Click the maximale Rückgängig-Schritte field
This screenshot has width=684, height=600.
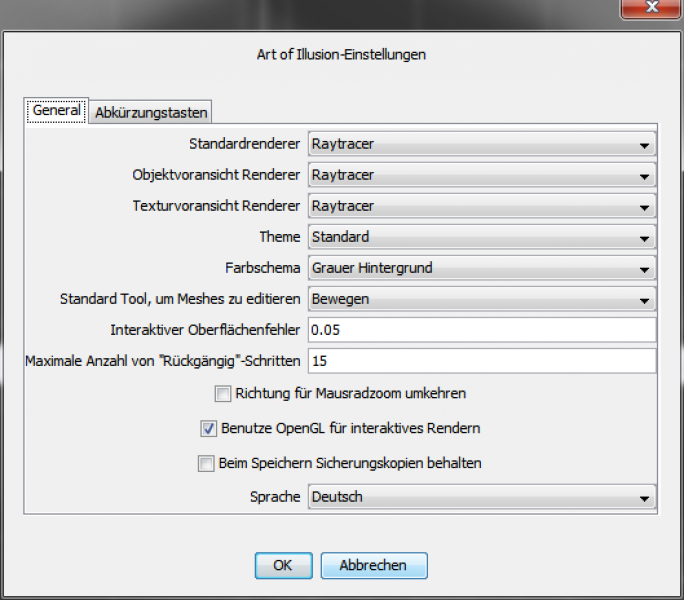(482, 361)
